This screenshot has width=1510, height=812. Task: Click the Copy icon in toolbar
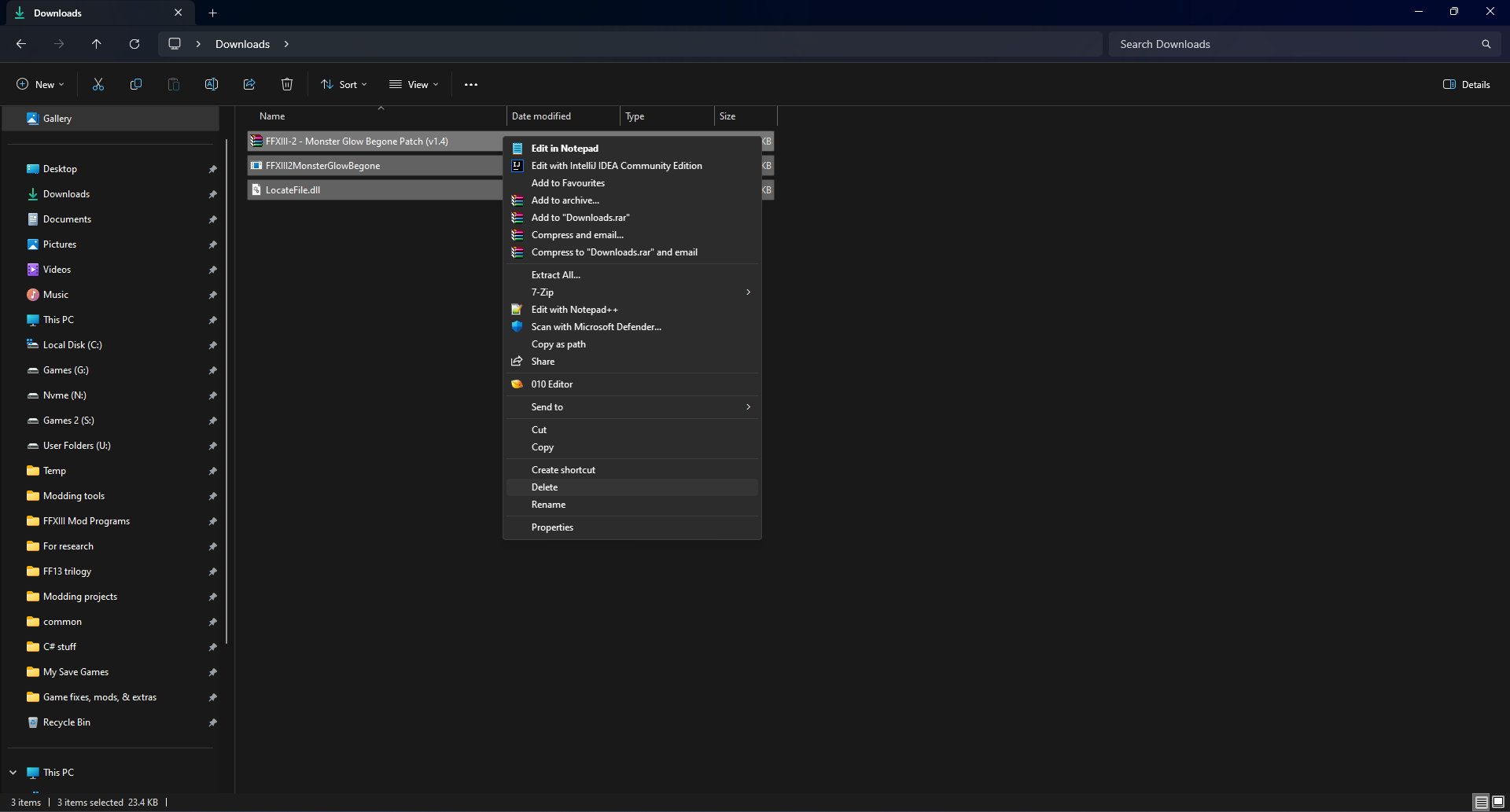136,84
